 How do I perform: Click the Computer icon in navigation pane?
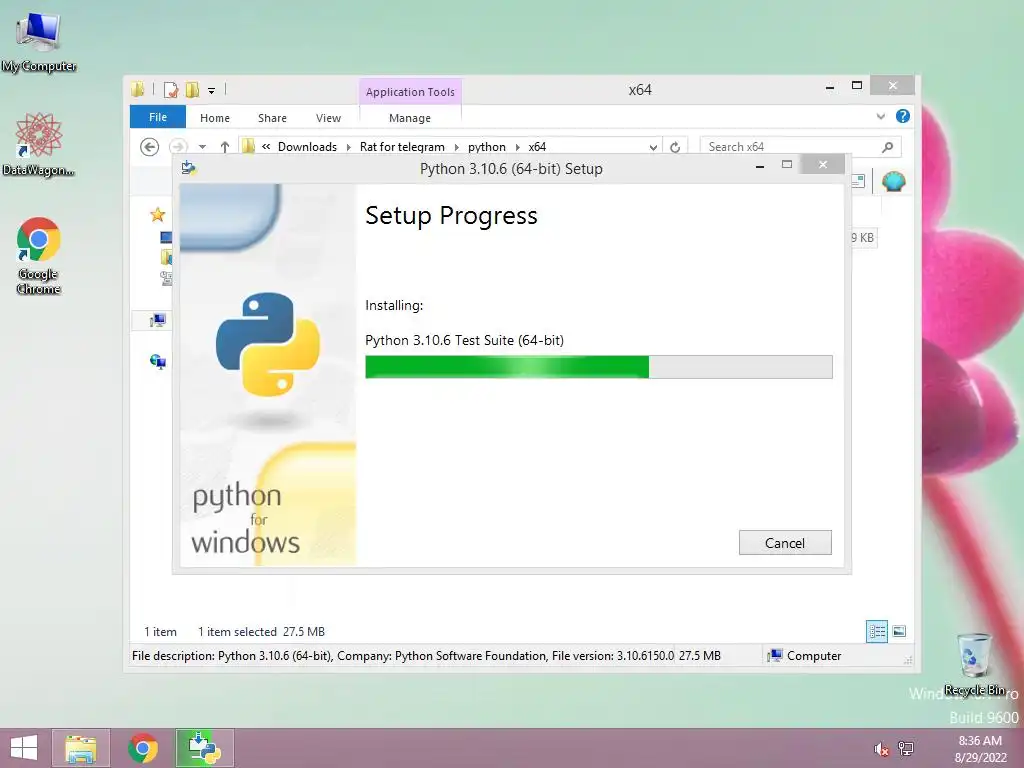pos(157,320)
